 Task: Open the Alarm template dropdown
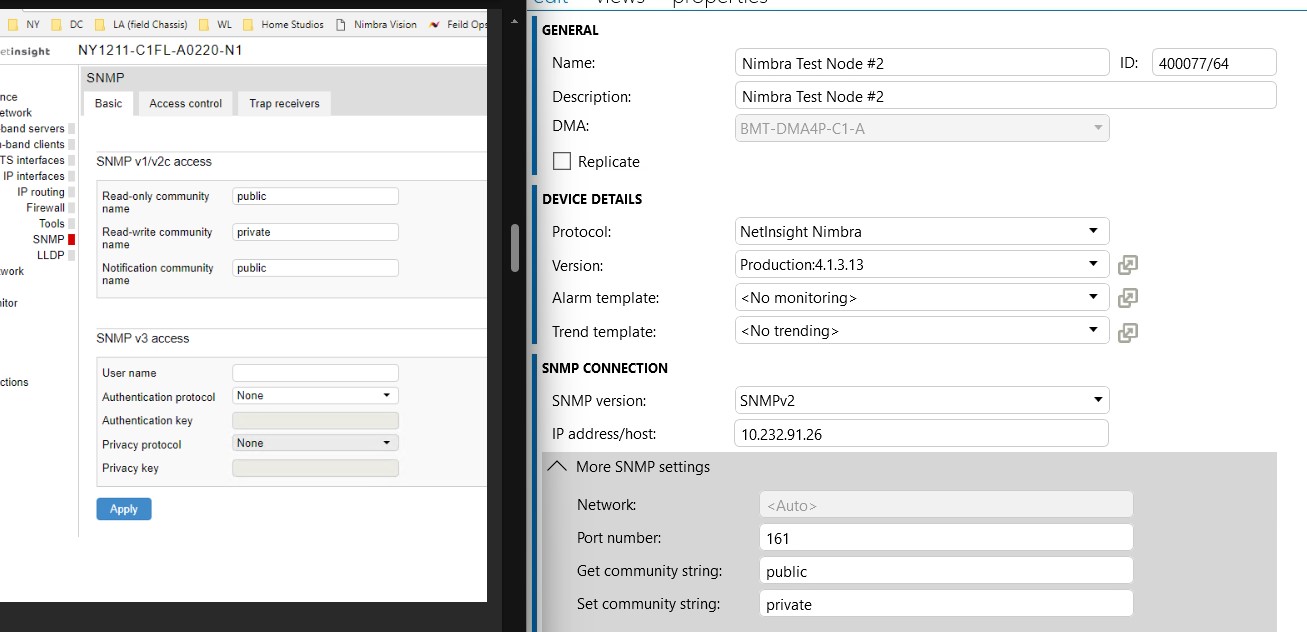point(922,297)
